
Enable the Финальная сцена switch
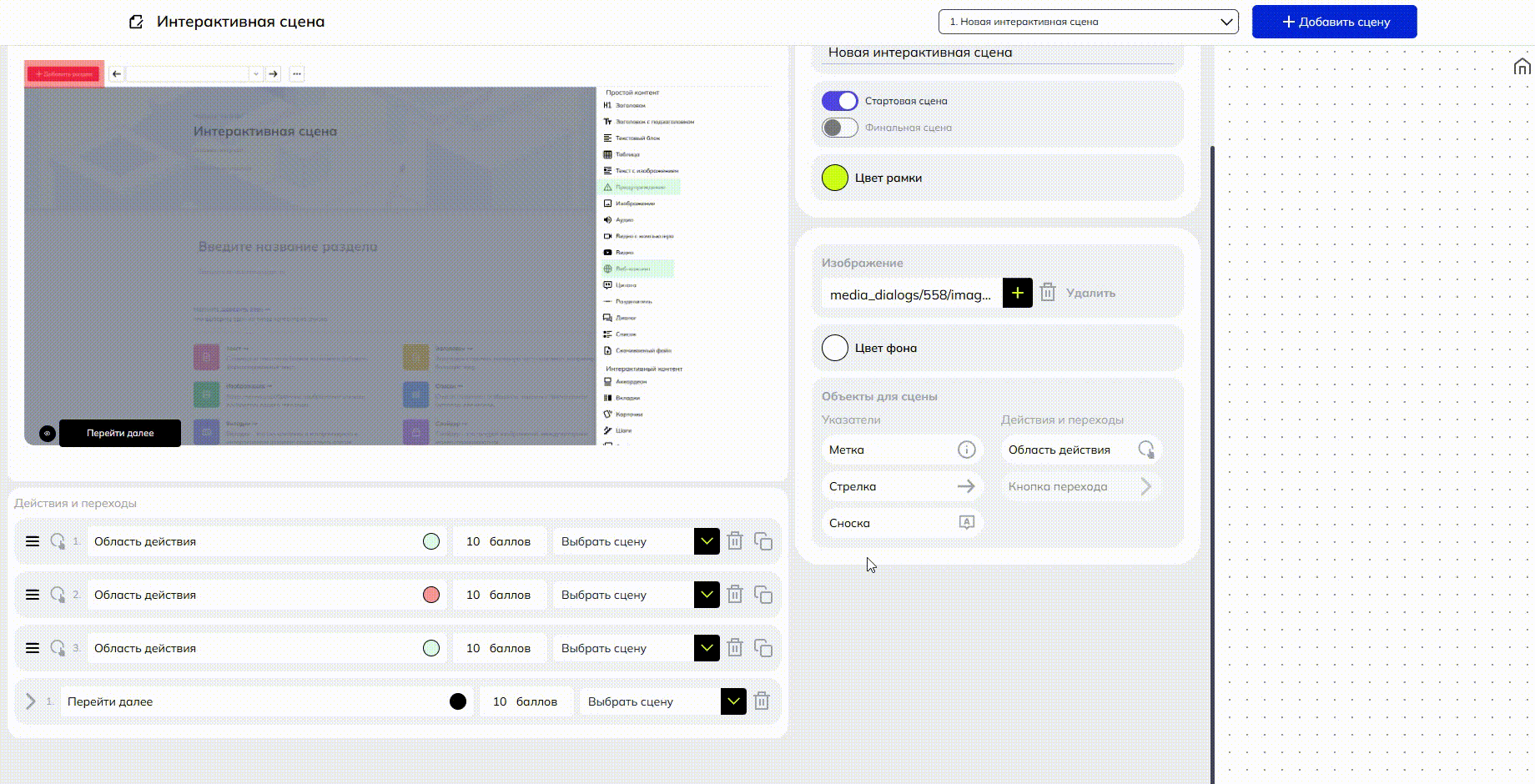(x=839, y=128)
